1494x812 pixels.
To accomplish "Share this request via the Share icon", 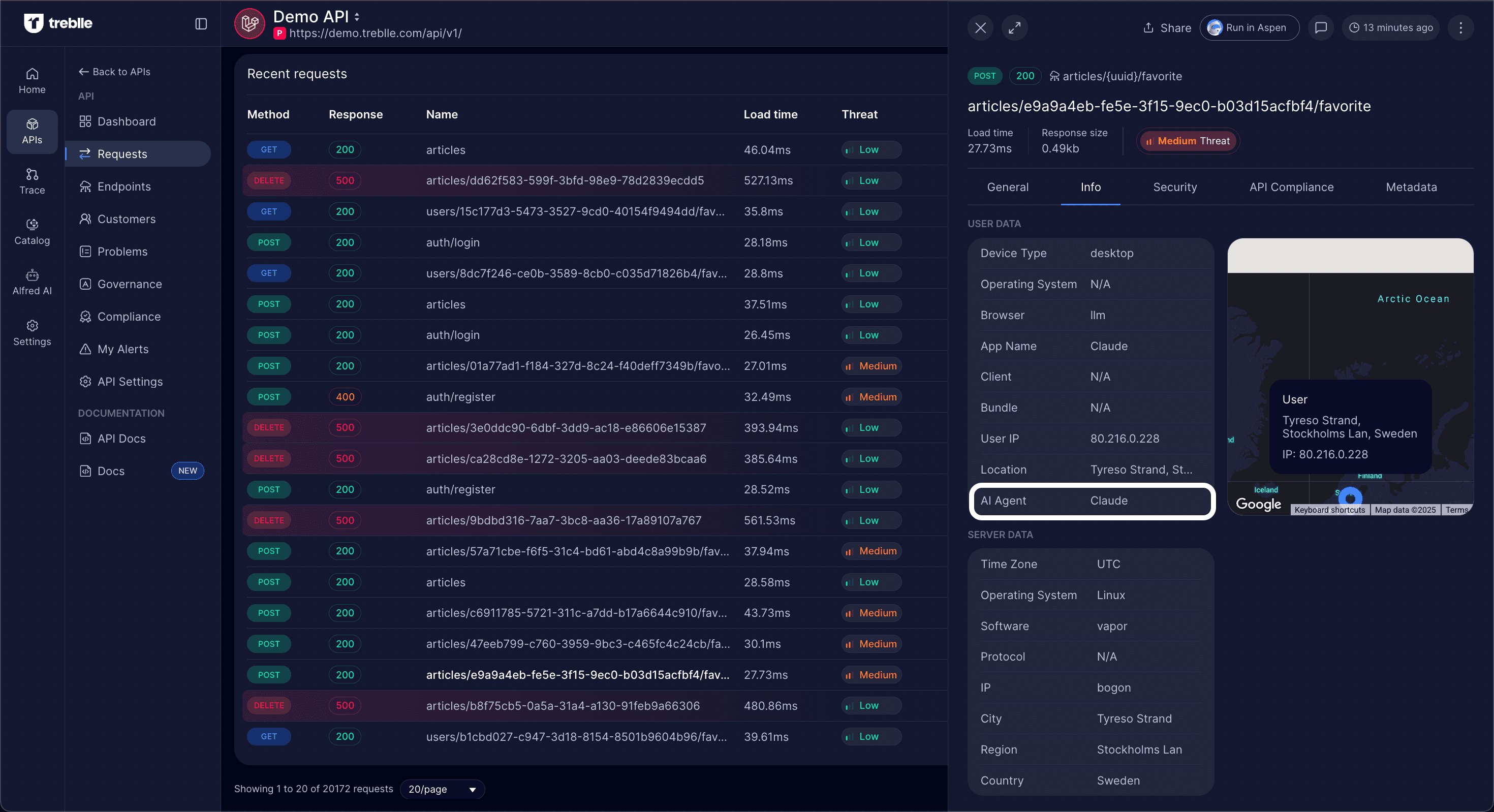I will coord(1166,27).
